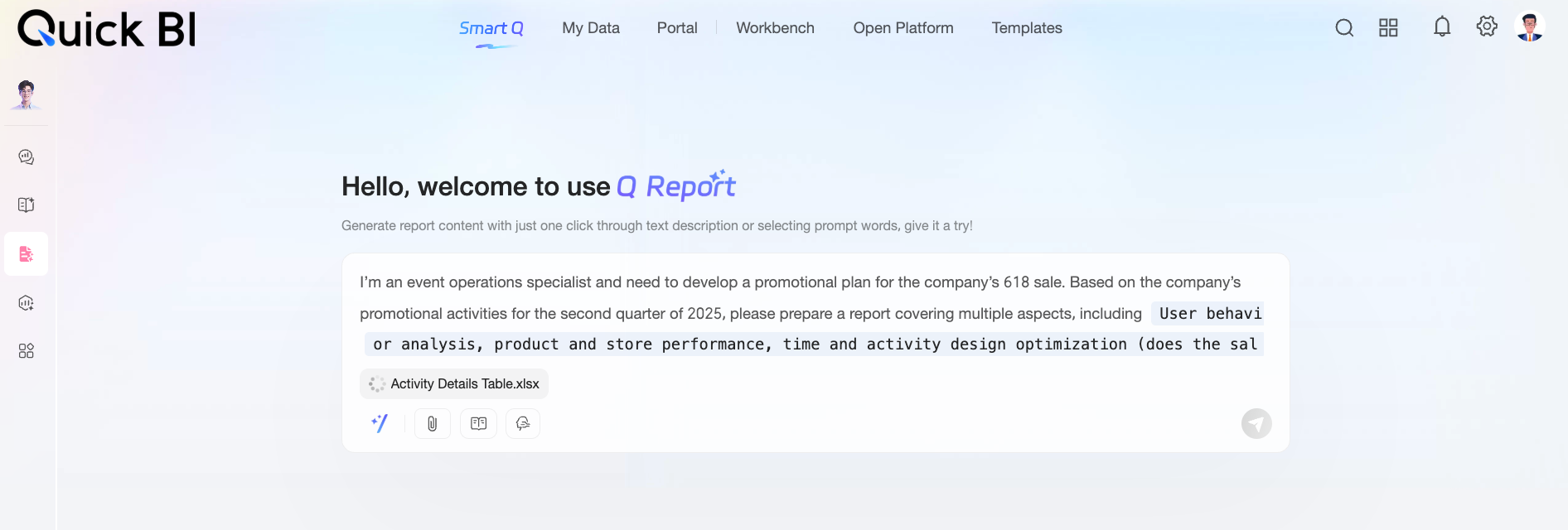Open the sidebar apps squares icon
The width and height of the screenshot is (1568, 530).
coord(27,351)
